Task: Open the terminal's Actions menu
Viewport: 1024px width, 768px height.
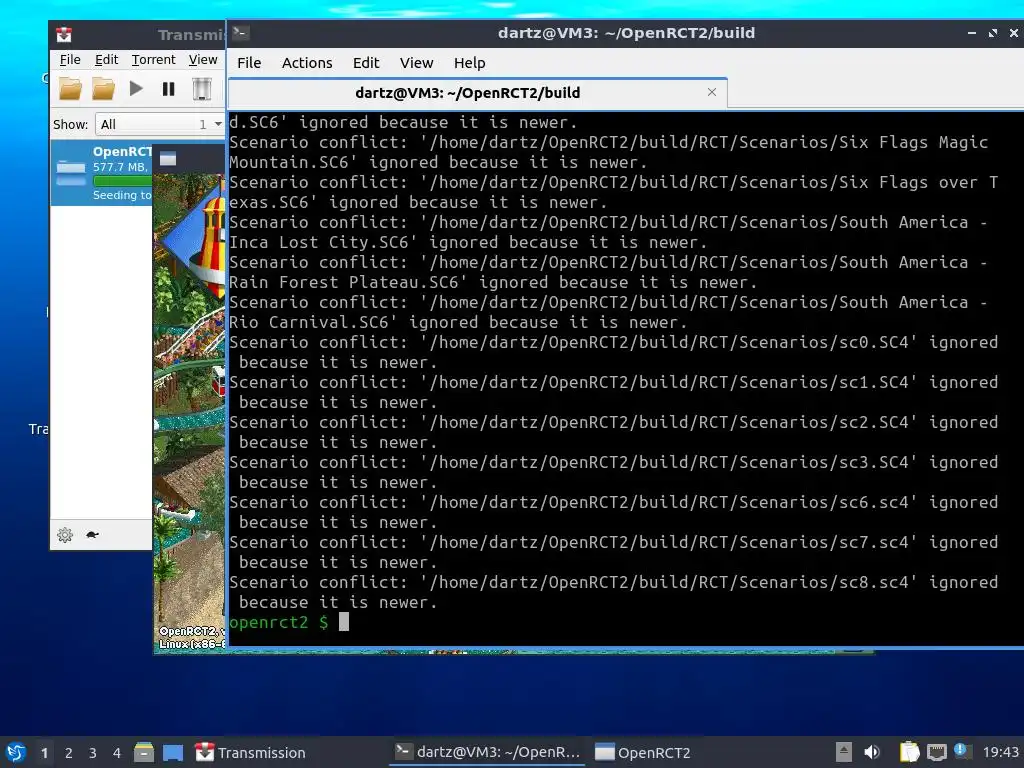Action: [307, 63]
